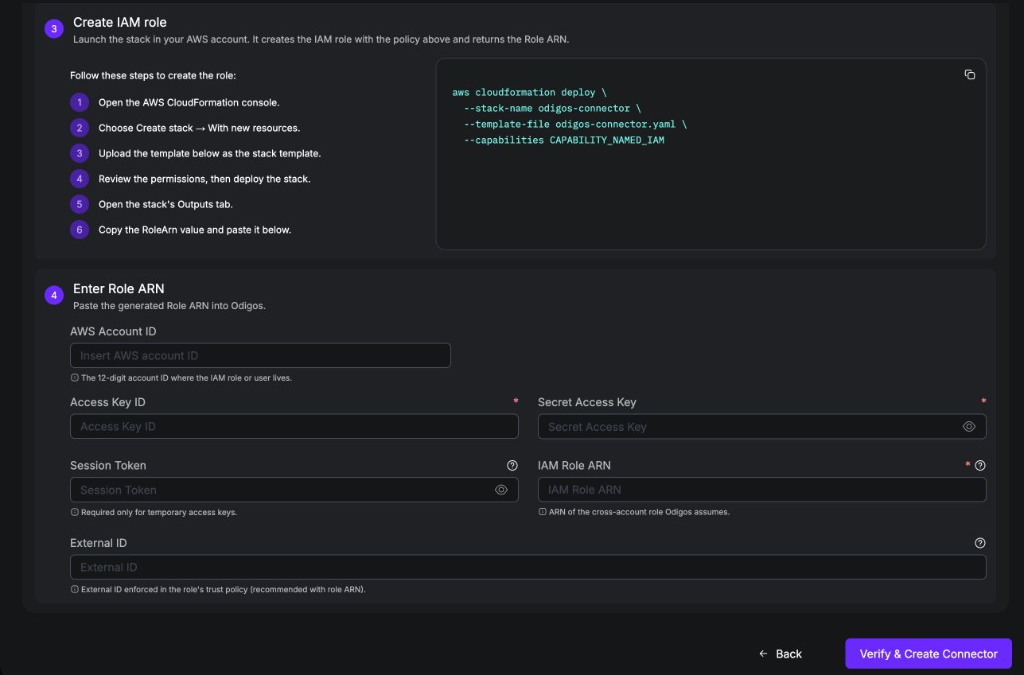The image size is (1024, 675).
Task: Copy the cloudformation deploy command
Action: (969, 74)
